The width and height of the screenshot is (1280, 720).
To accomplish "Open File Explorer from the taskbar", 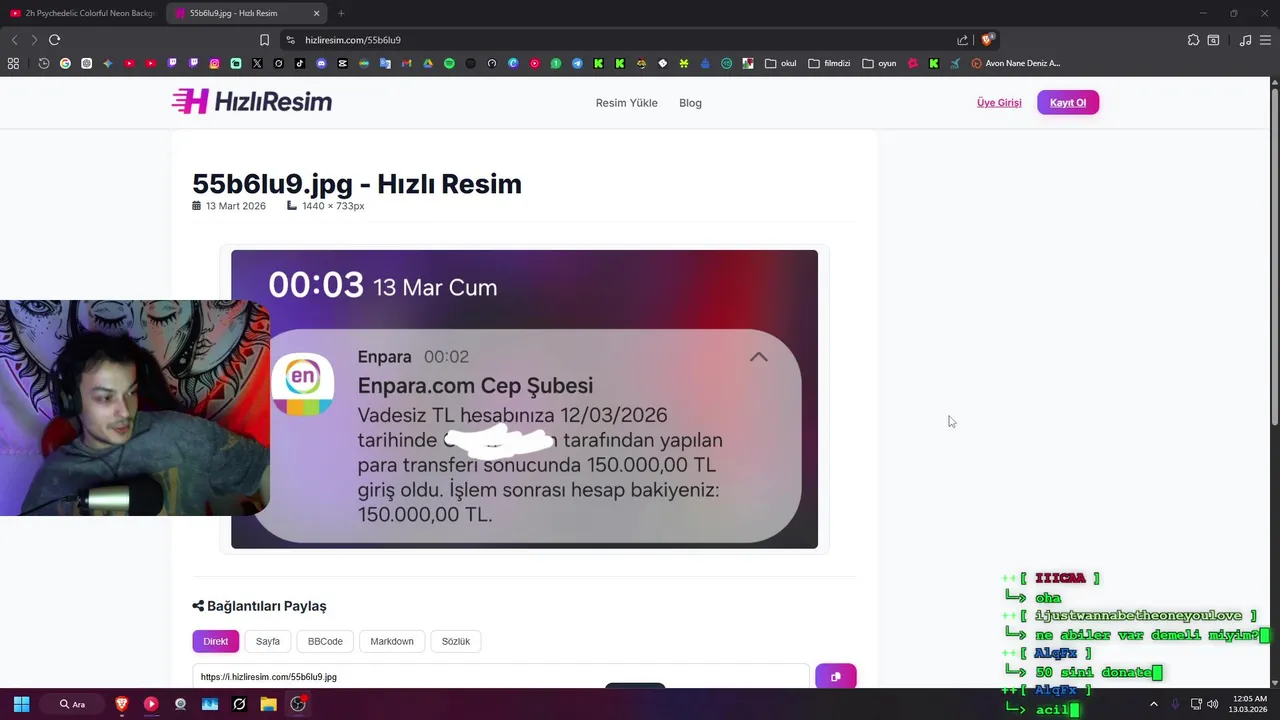I will [x=268, y=704].
